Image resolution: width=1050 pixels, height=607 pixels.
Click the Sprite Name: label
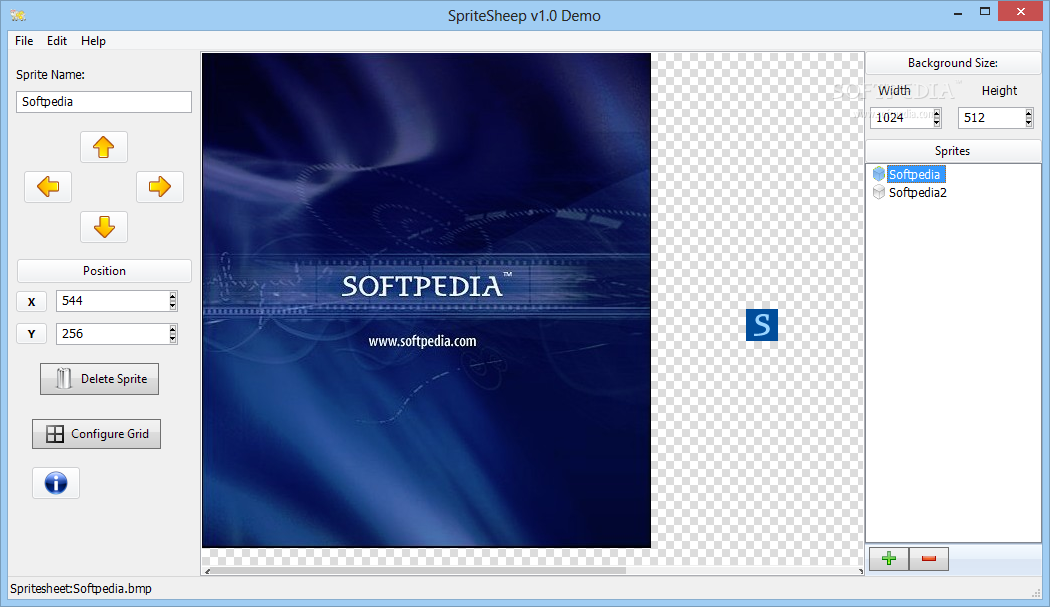pyautogui.click(x=50, y=74)
